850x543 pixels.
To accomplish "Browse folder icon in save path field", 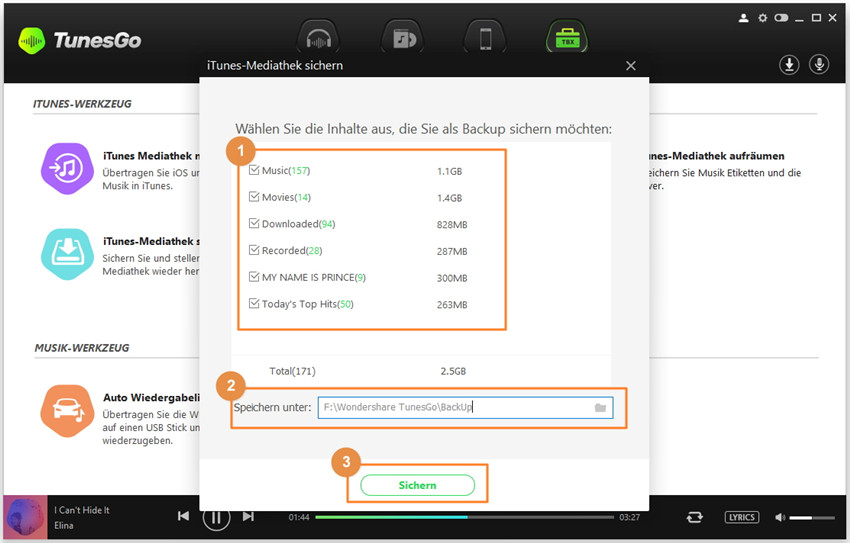I will pos(600,408).
